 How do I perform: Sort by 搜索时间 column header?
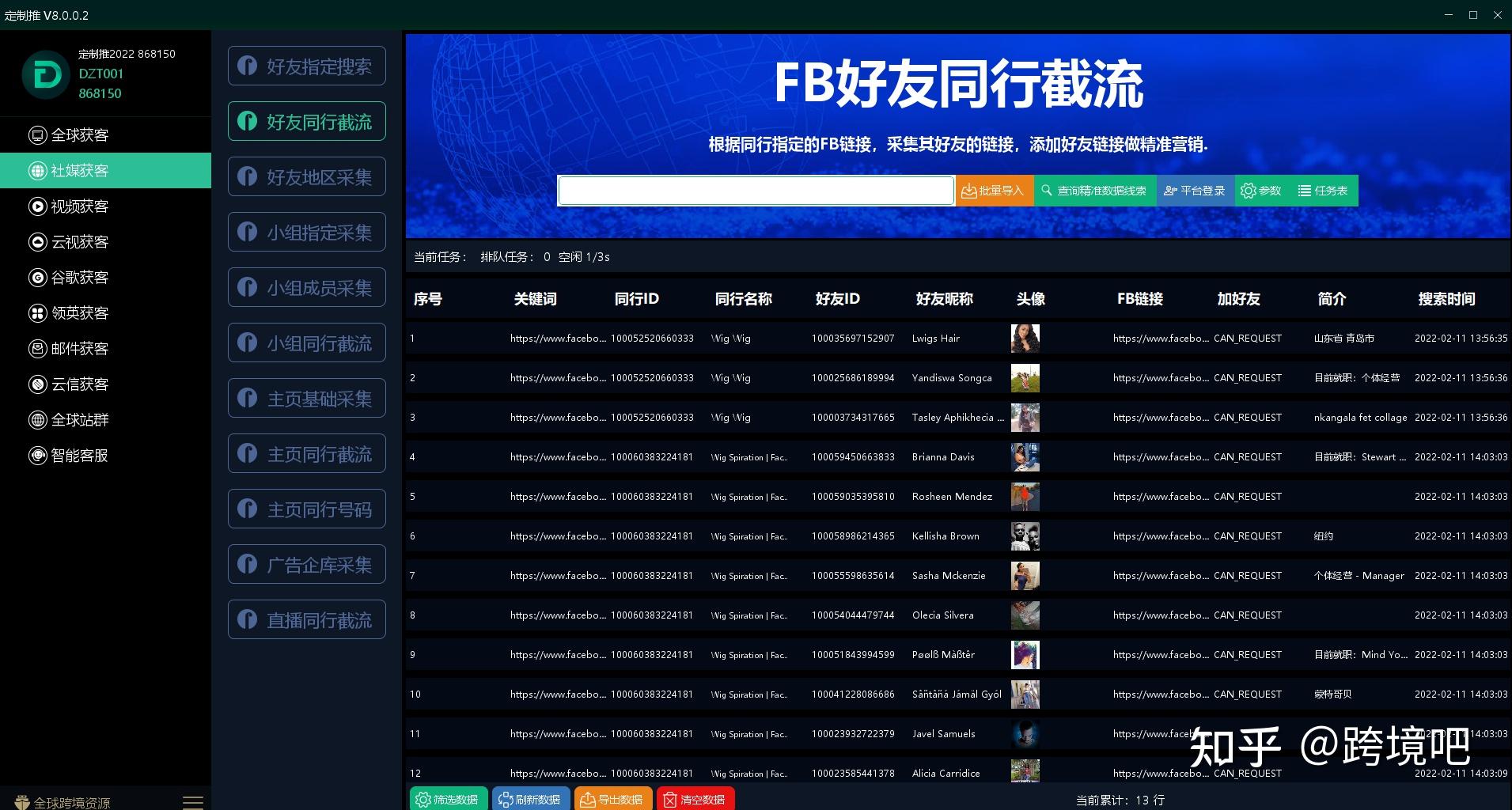click(1447, 299)
